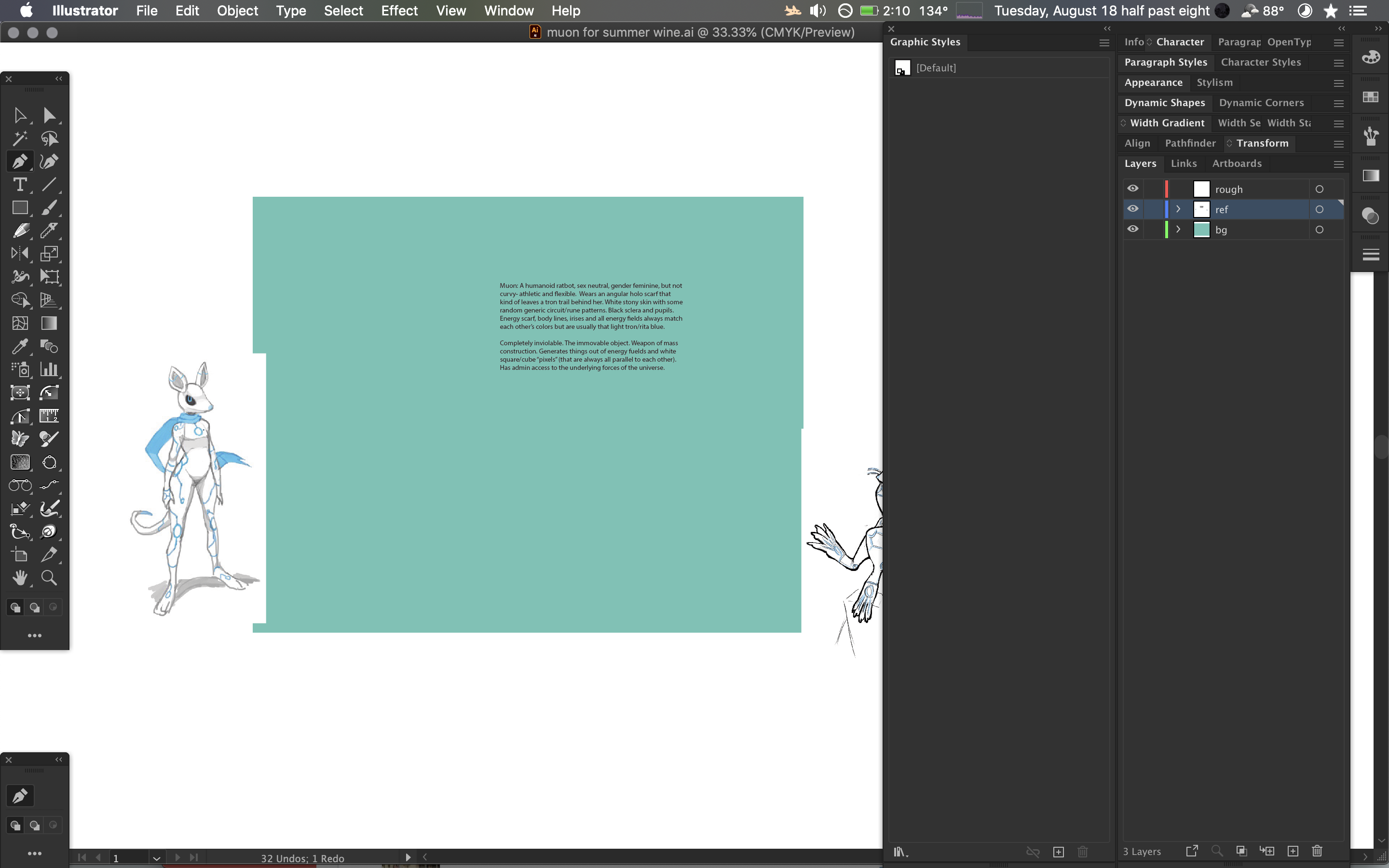The width and height of the screenshot is (1389, 868).
Task: Select the Gradient tool
Action: pyautogui.click(x=49, y=323)
